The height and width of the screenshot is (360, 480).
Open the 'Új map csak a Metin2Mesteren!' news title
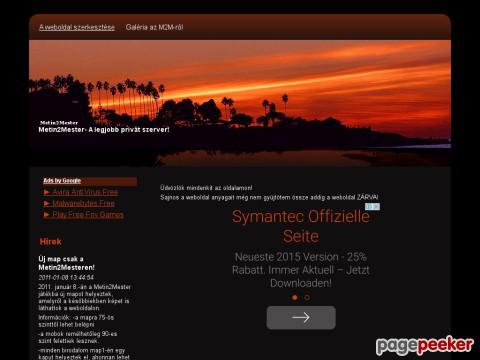click(x=66, y=263)
